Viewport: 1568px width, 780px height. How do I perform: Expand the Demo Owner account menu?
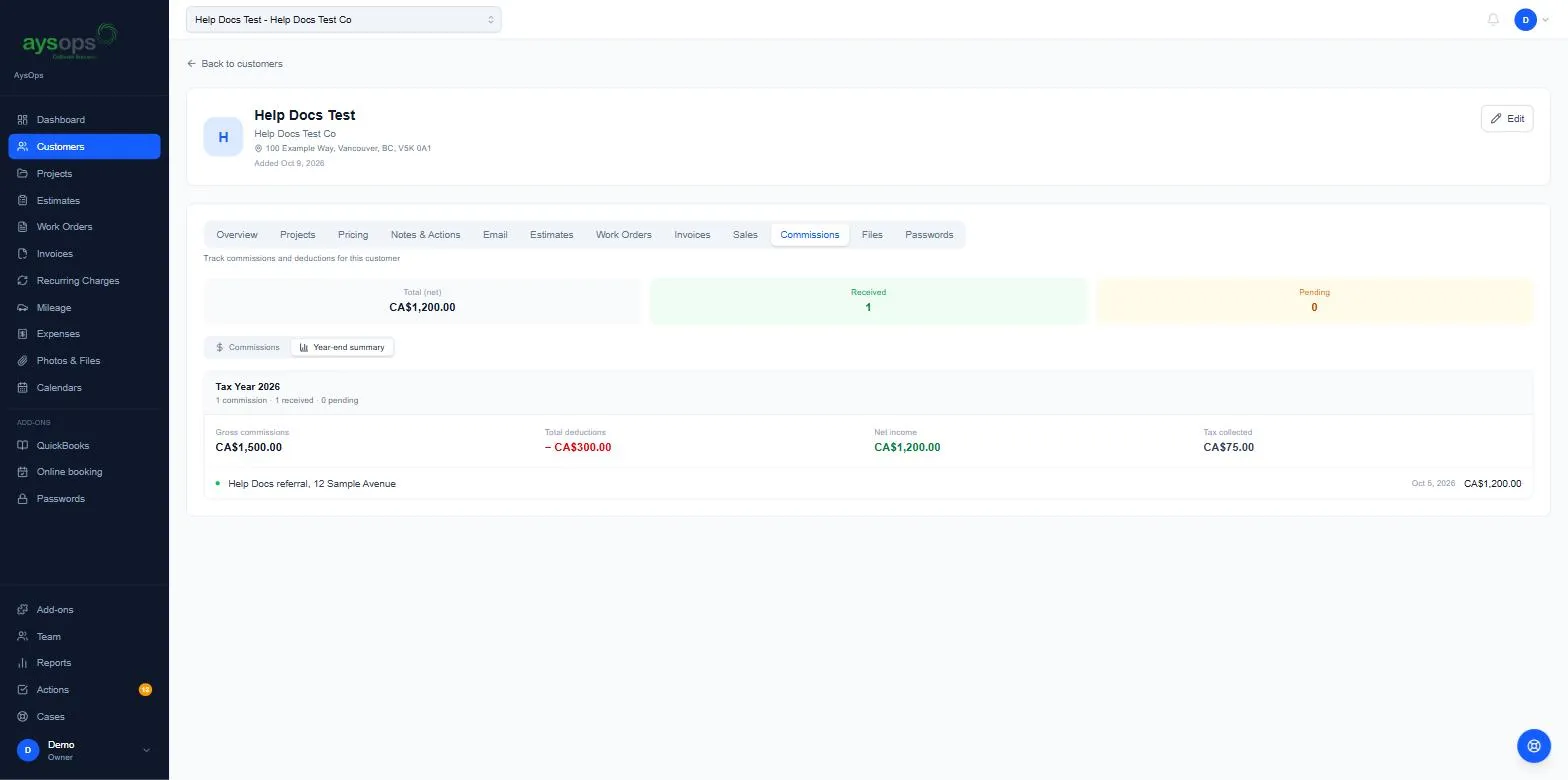[x=84, y=750]
